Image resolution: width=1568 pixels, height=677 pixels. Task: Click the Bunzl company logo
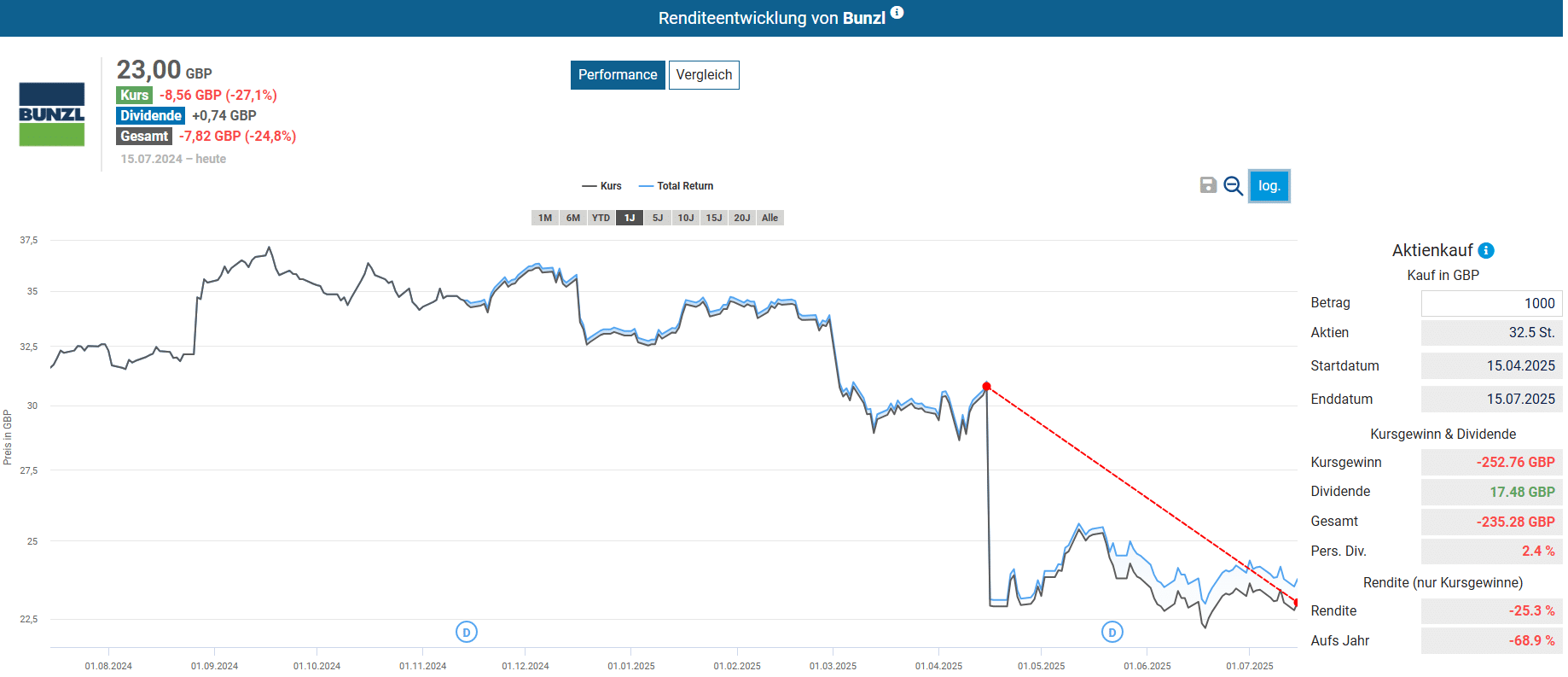[52, 114]
